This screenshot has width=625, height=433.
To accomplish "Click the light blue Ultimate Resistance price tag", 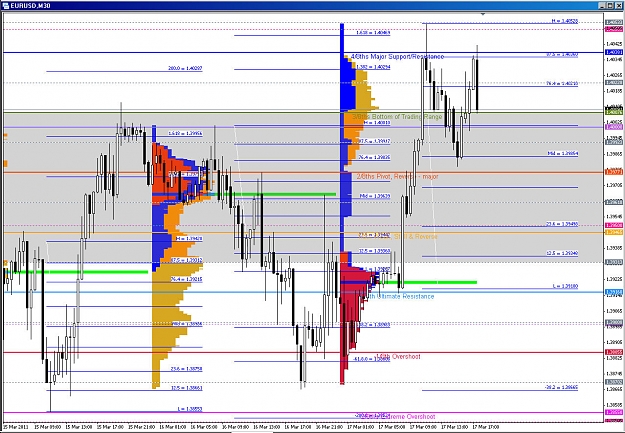I will click(614, 292).
